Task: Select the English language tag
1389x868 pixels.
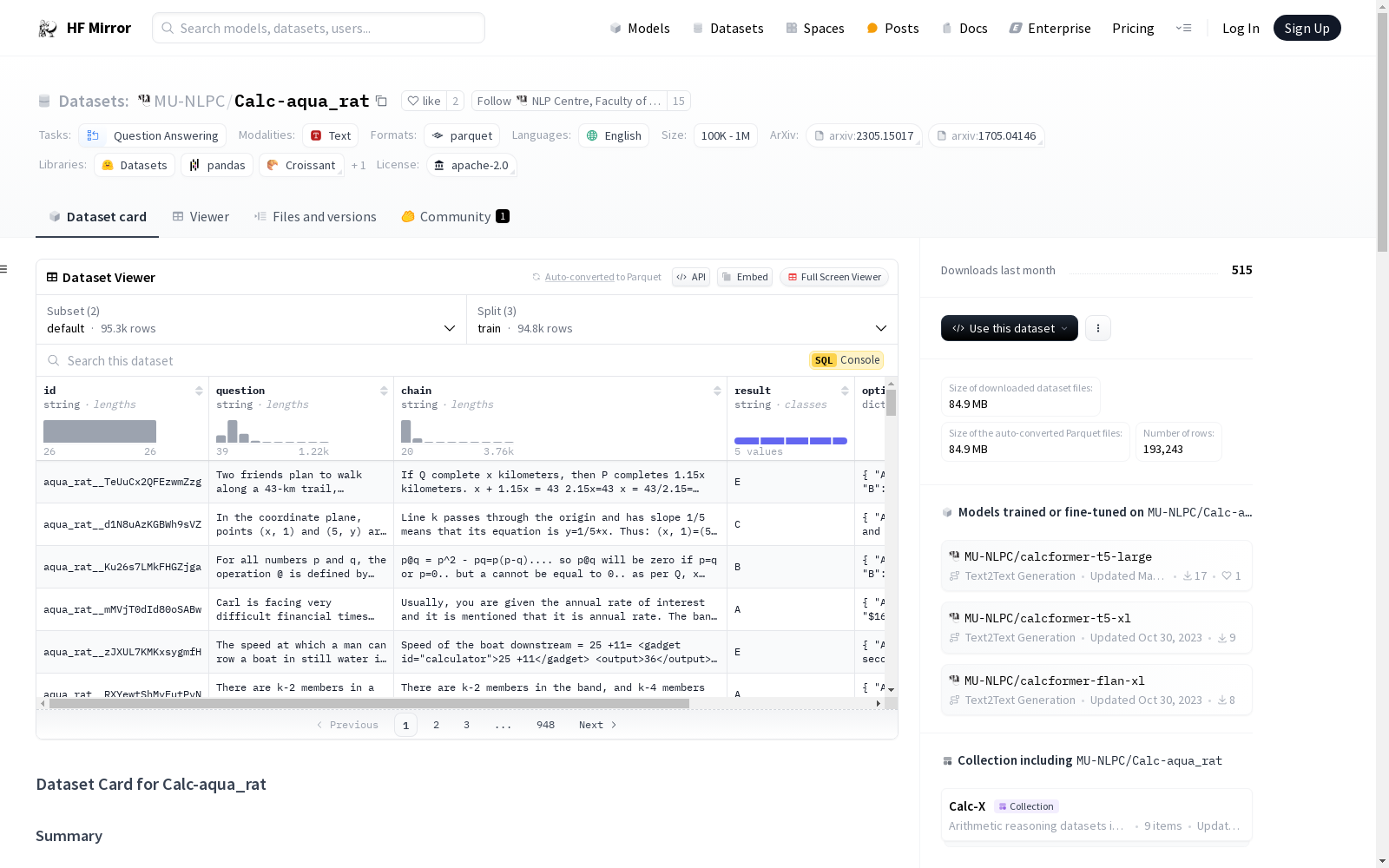Action: click(614, 135)
